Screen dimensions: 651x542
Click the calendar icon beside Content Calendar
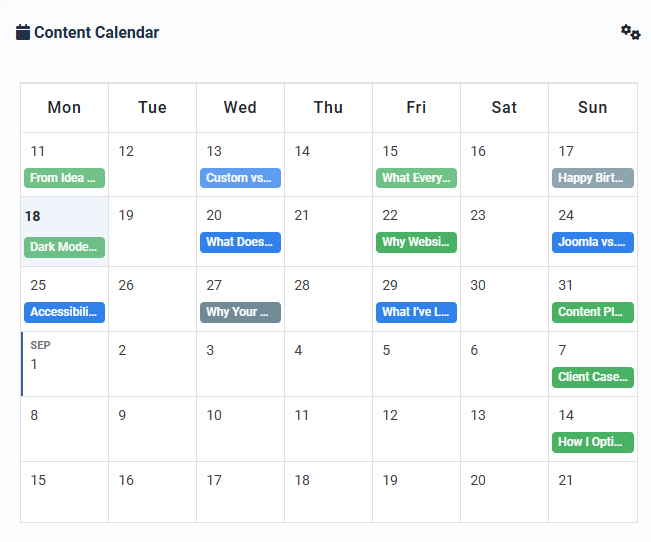pos(23,32)
